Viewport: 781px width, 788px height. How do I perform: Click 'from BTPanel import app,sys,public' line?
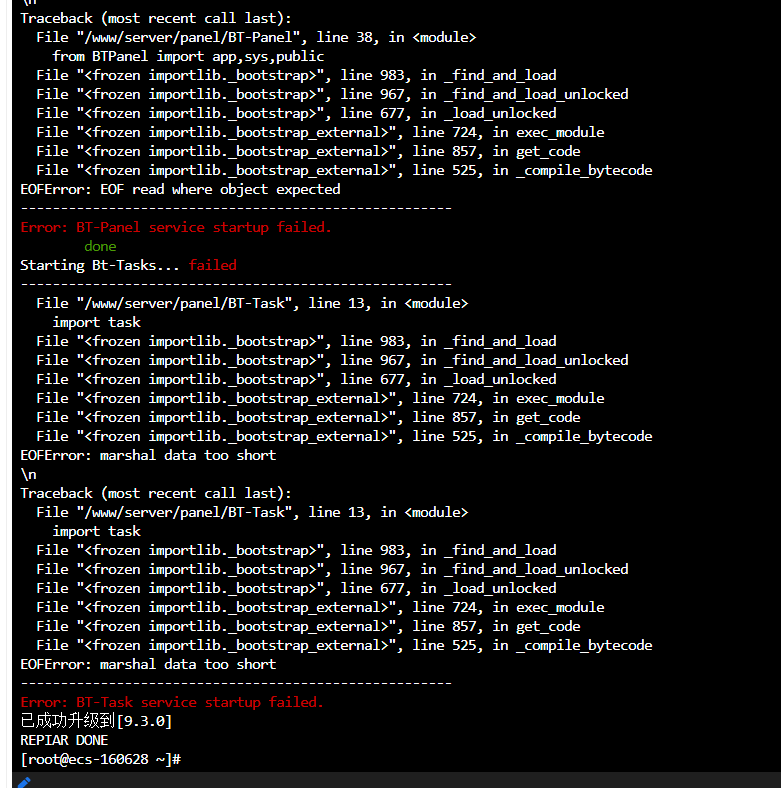tap(188, 56)
